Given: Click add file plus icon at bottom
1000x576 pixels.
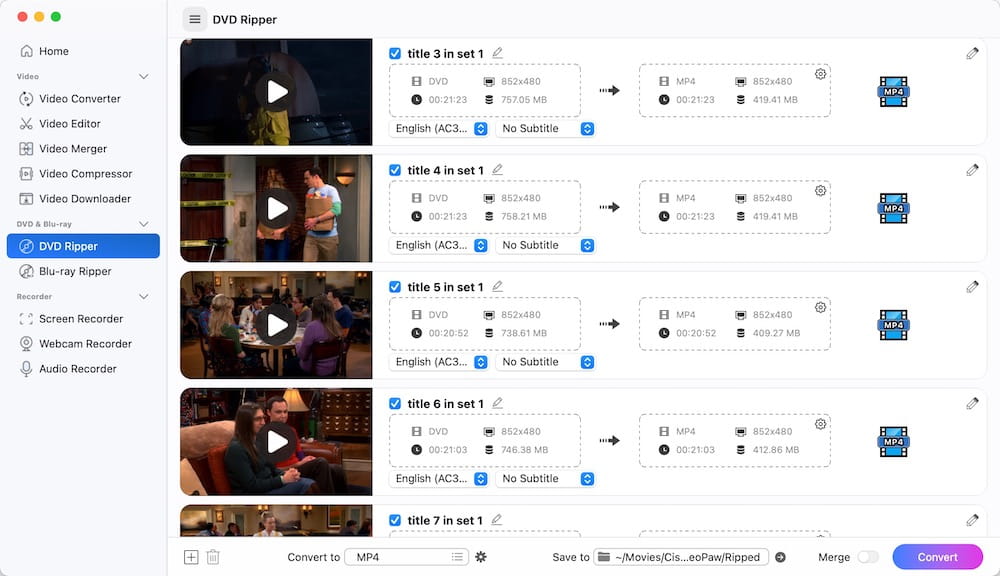Looking at the screenshot, I should (191, 557).
